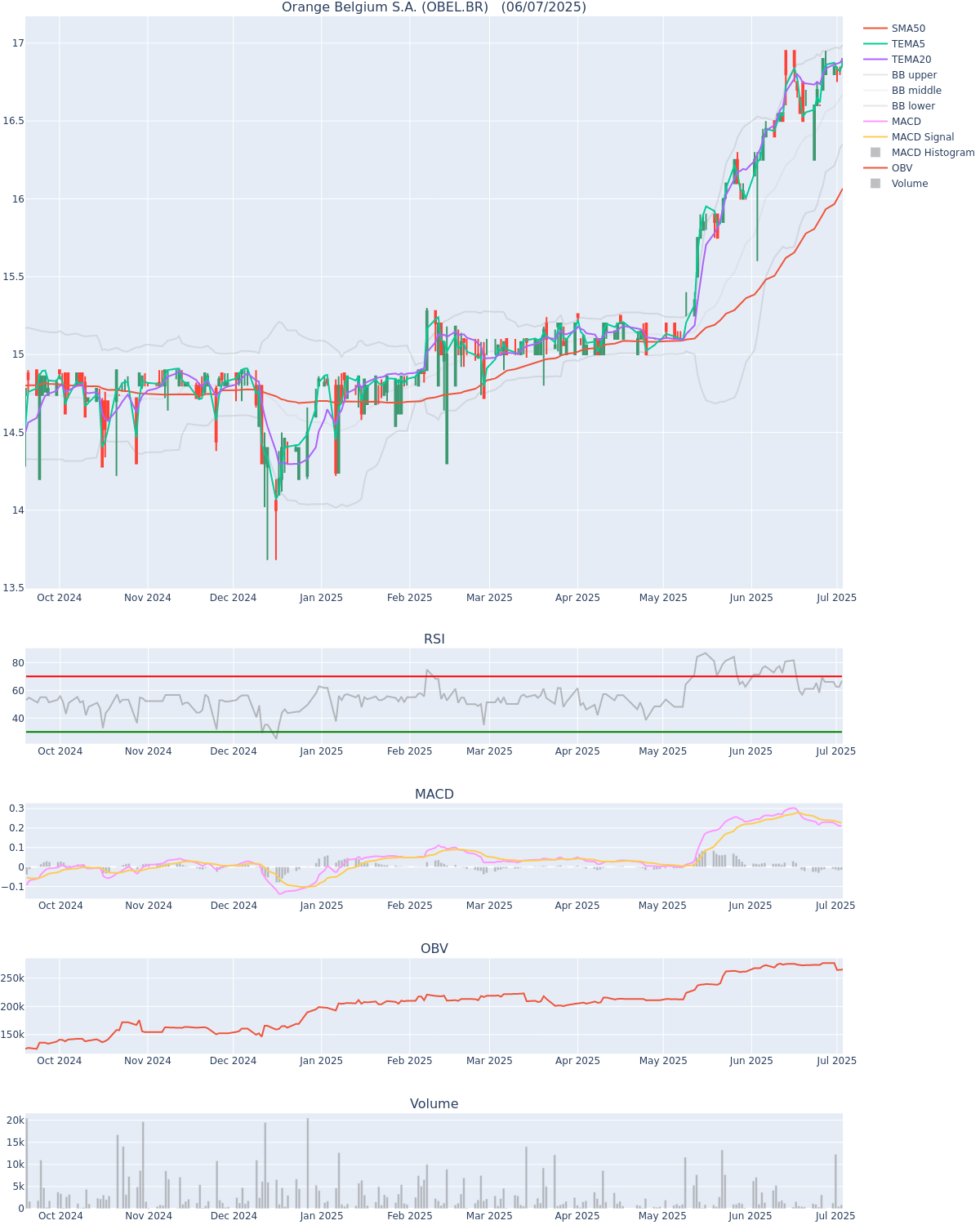Image resolution: width=980 pixels, height=1225 pixels.
Task: Click the Volume subplot title
Action: click(x=434, y=1103)
